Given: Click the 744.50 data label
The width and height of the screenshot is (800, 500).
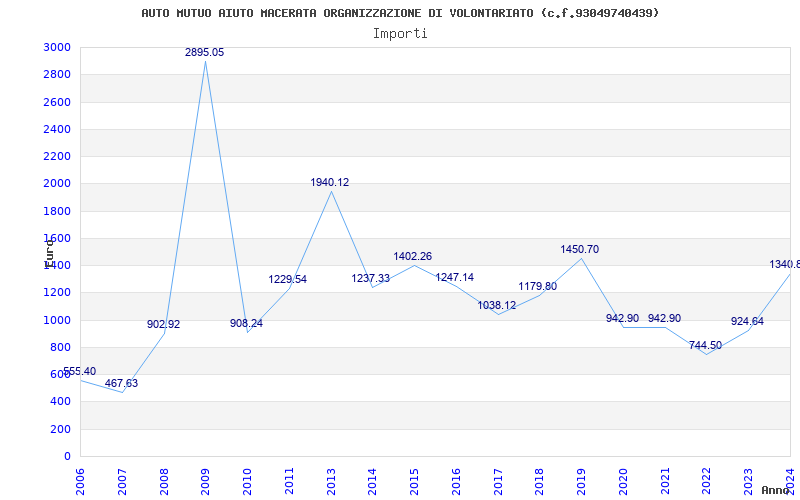Looking at the screenshot, I should tap(705, 345).
